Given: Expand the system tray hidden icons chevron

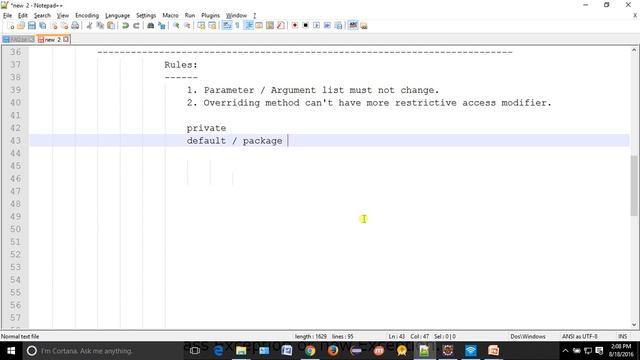Looking at the screenshot, I should coord(565,351).
